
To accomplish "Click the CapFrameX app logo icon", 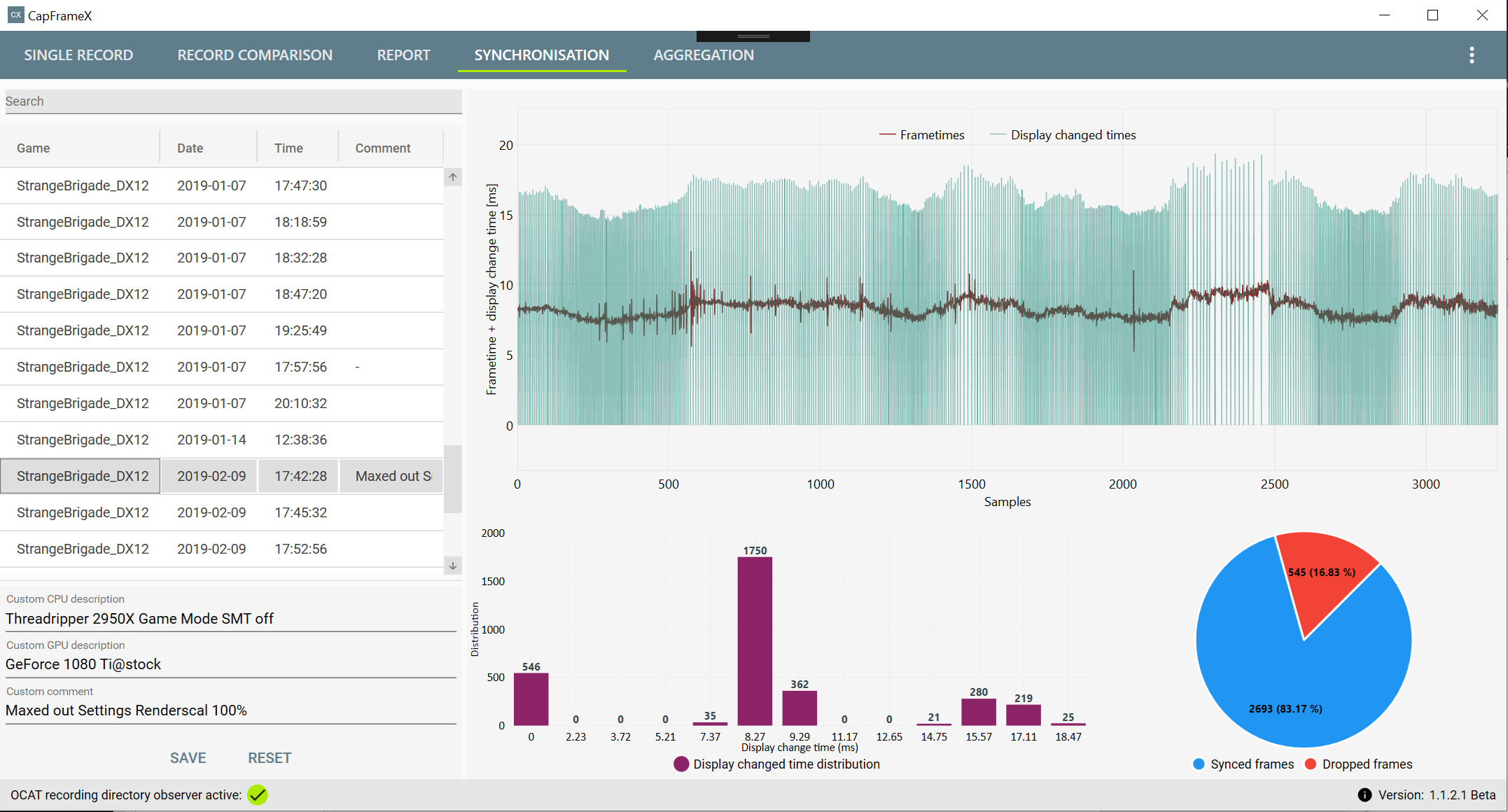I will pos(15,15).
